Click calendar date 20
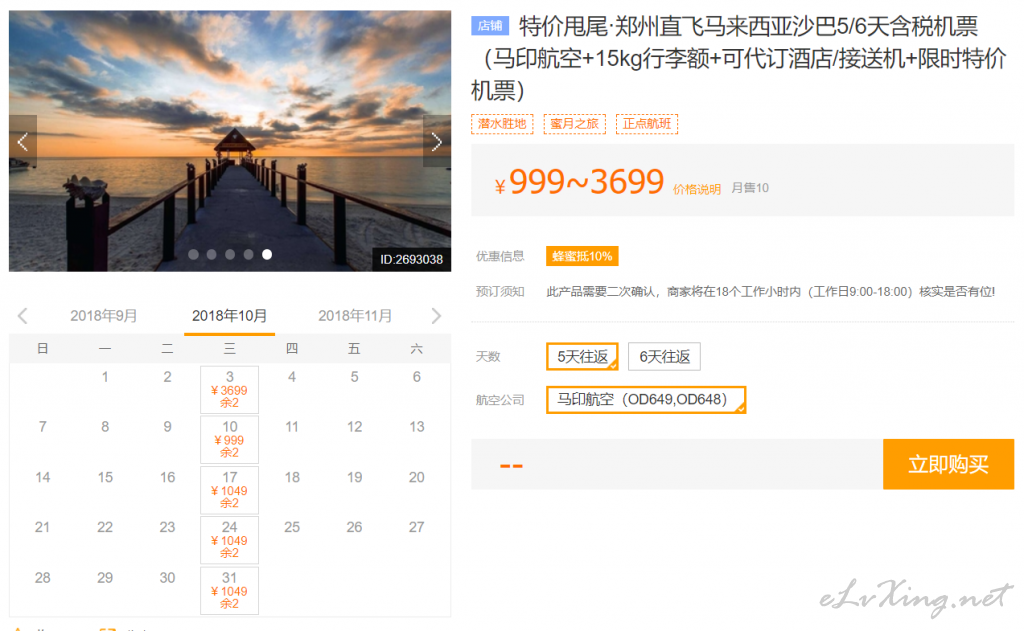1024x631 pixels. tap(417, 477)
